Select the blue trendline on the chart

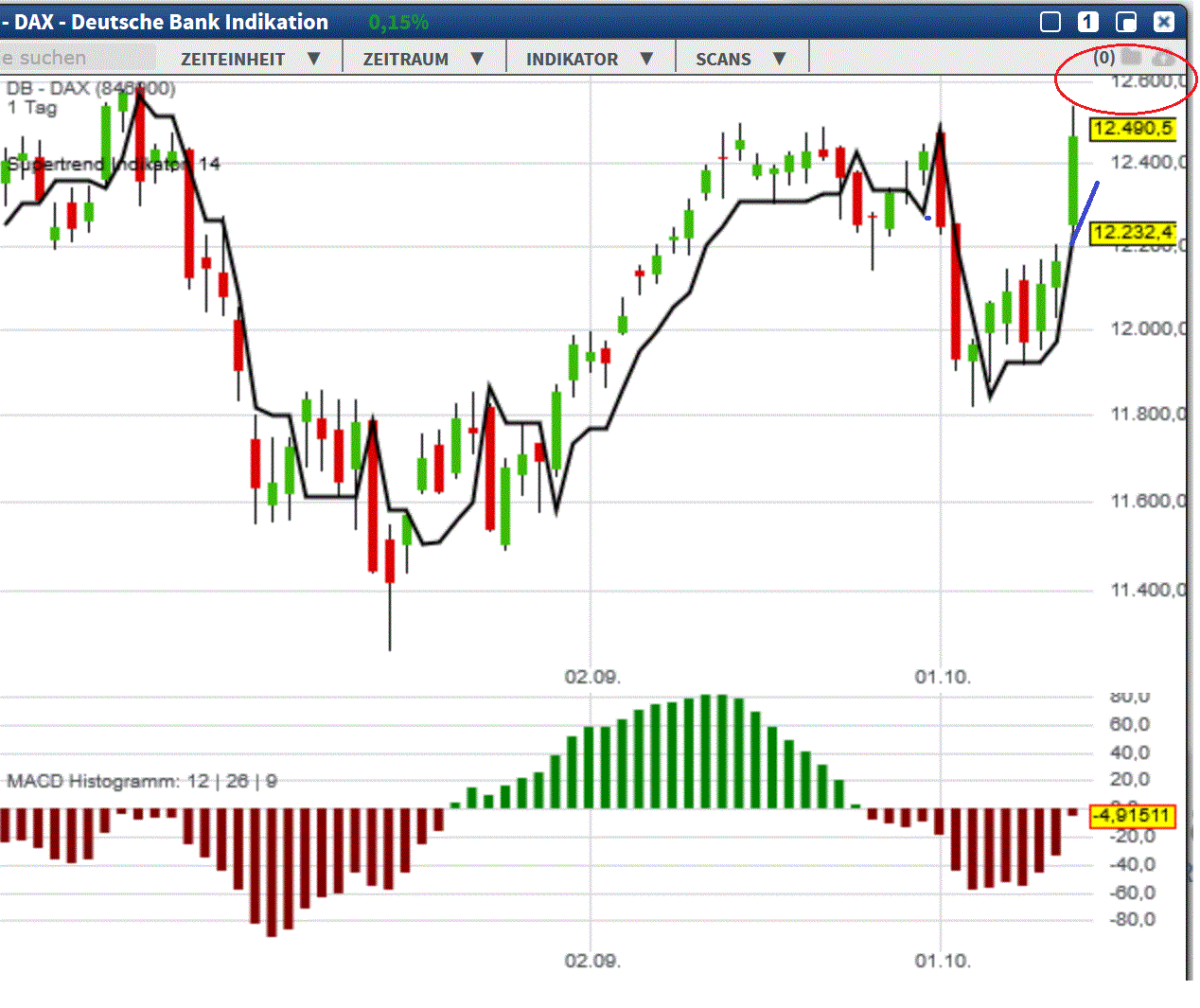click(1084, 213)
